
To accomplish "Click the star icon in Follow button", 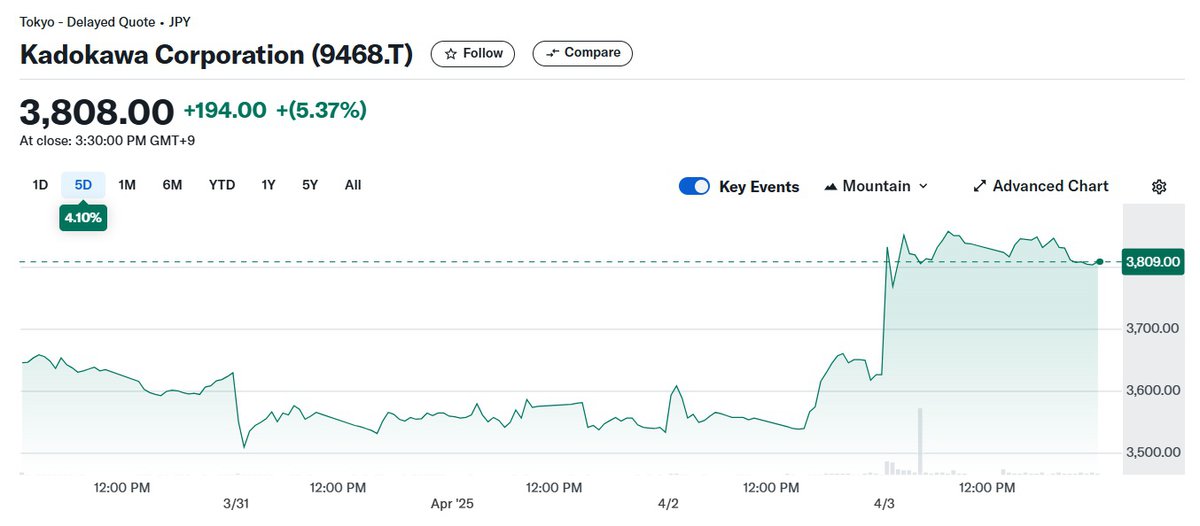I will click(451, 53).
